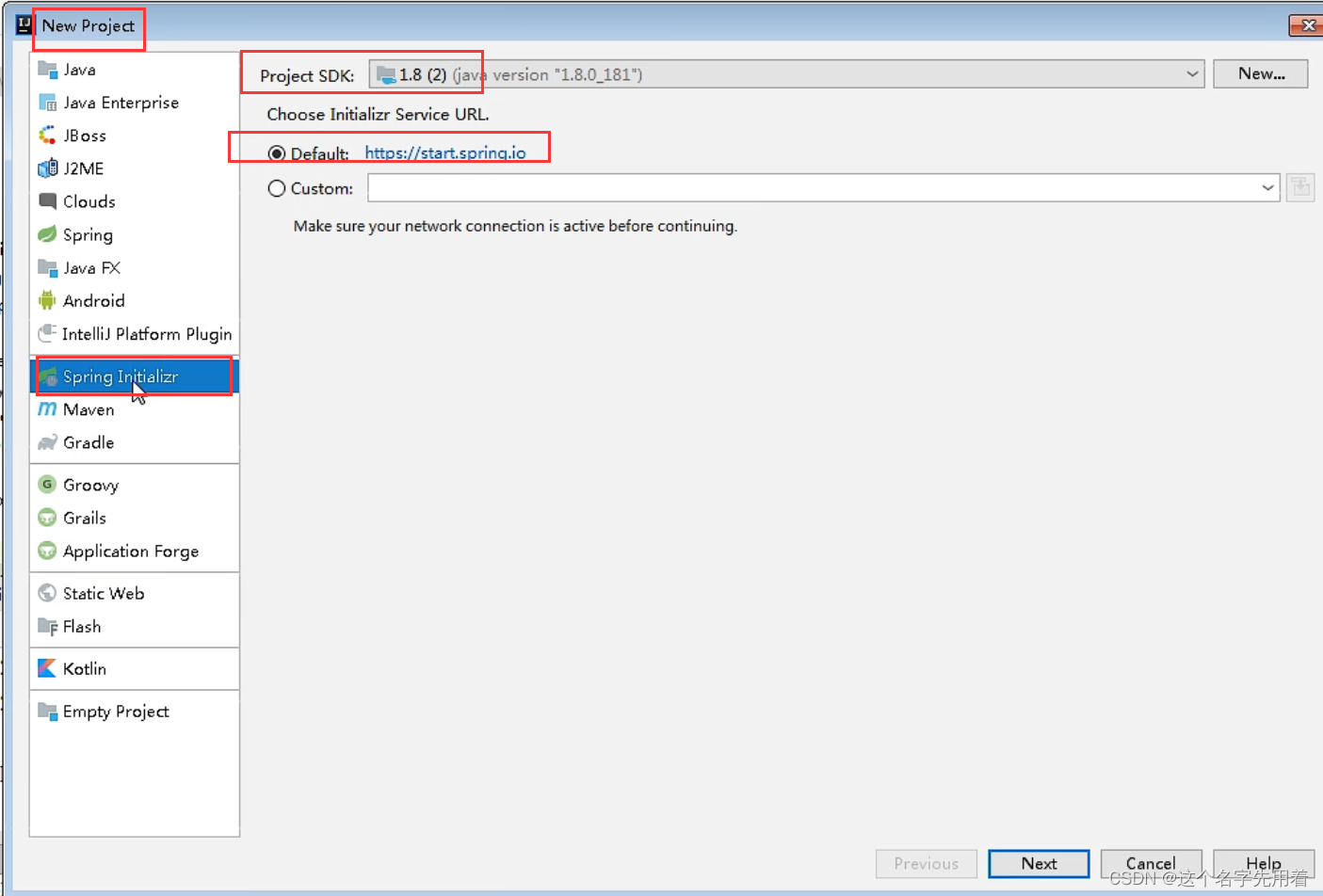Click the Java folder icon

click(x=47, y=70)
